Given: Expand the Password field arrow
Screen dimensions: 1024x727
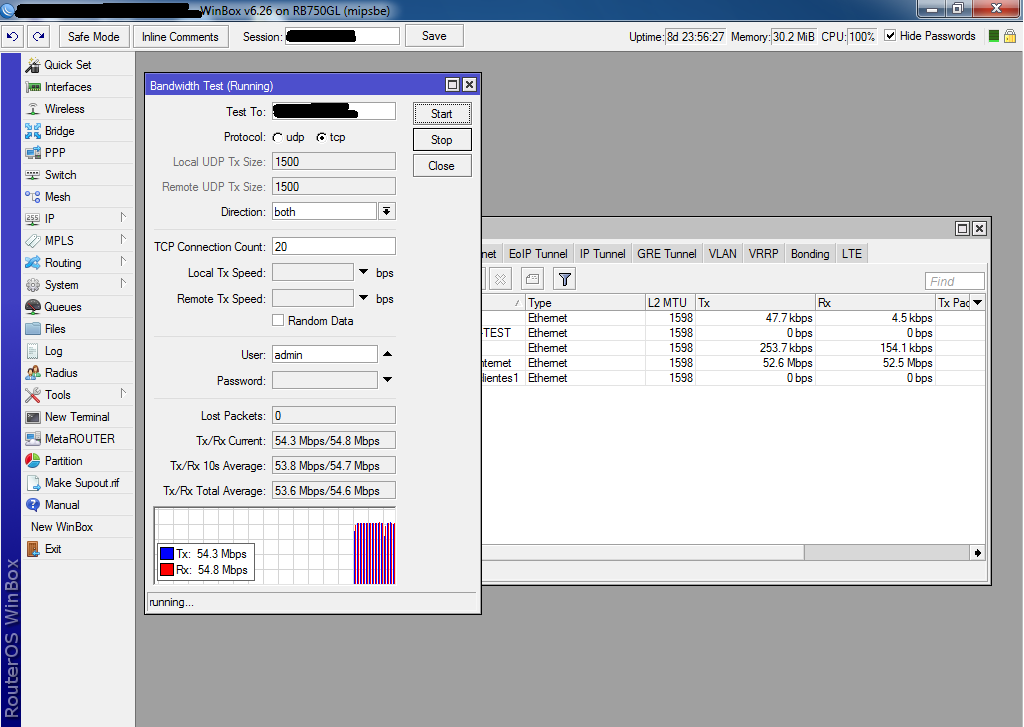Looking at the screenshot, I should point(387,380).
